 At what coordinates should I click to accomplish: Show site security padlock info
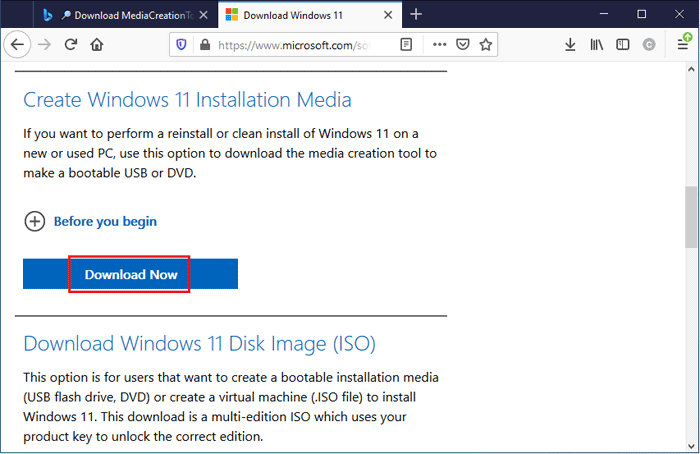205,45
